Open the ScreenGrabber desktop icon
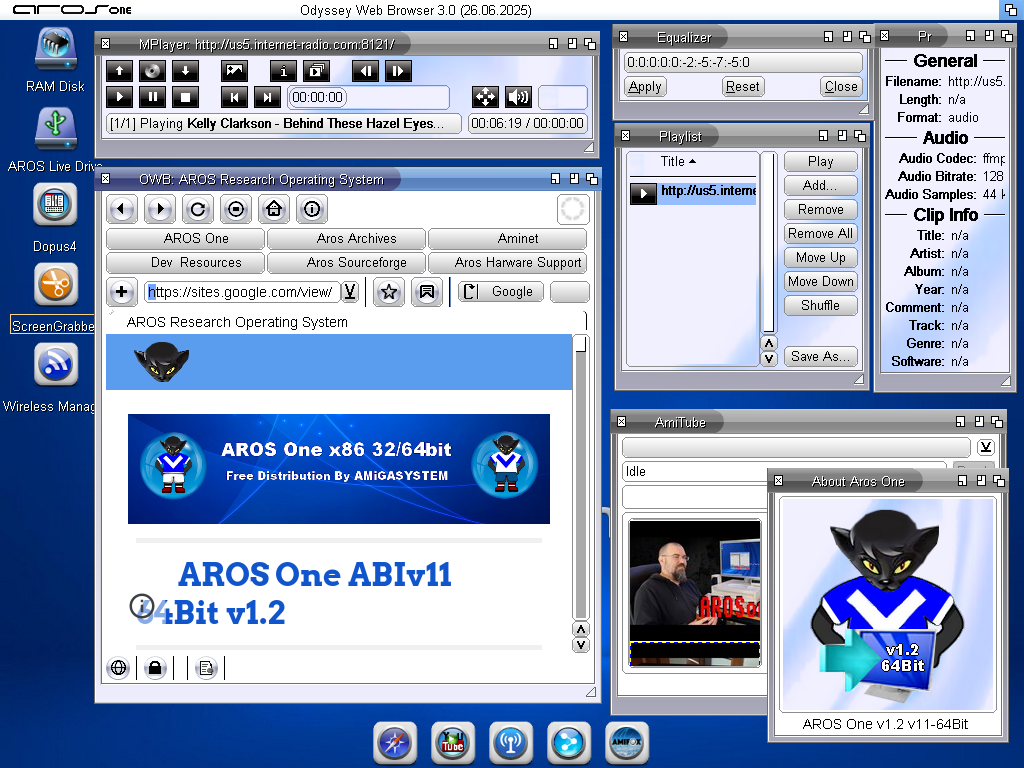Viewport: 1024px width, 768px height. pos(56,285)
